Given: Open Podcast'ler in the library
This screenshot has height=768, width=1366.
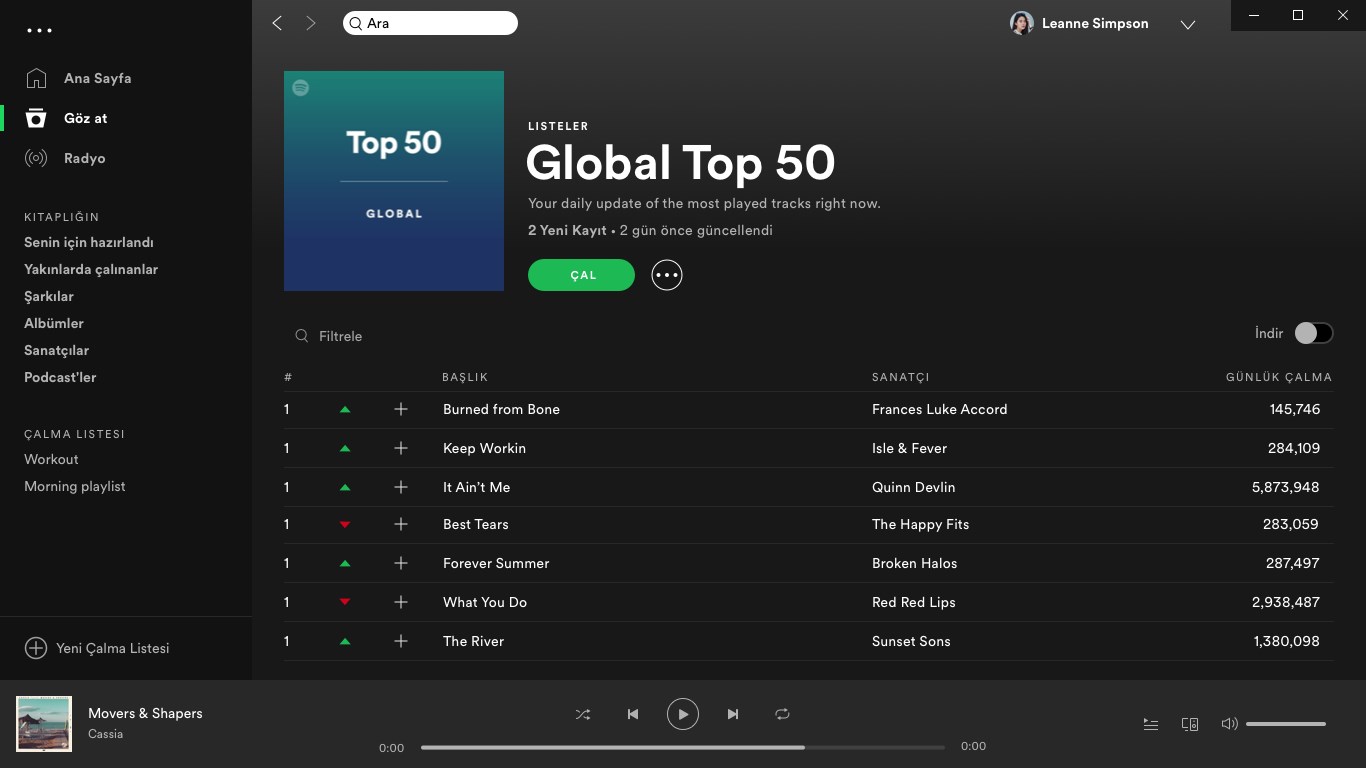Looking at the screenshot, I should click(x=60, y=377).
